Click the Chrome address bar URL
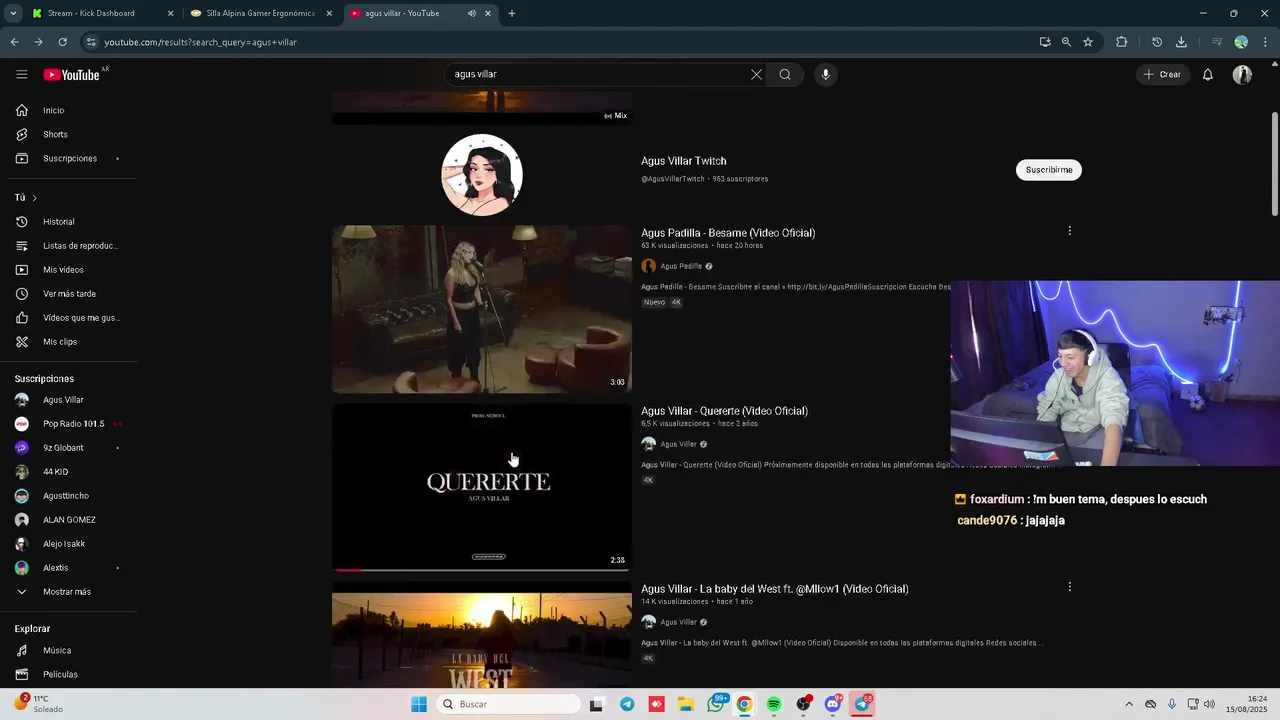 [200, 42]
